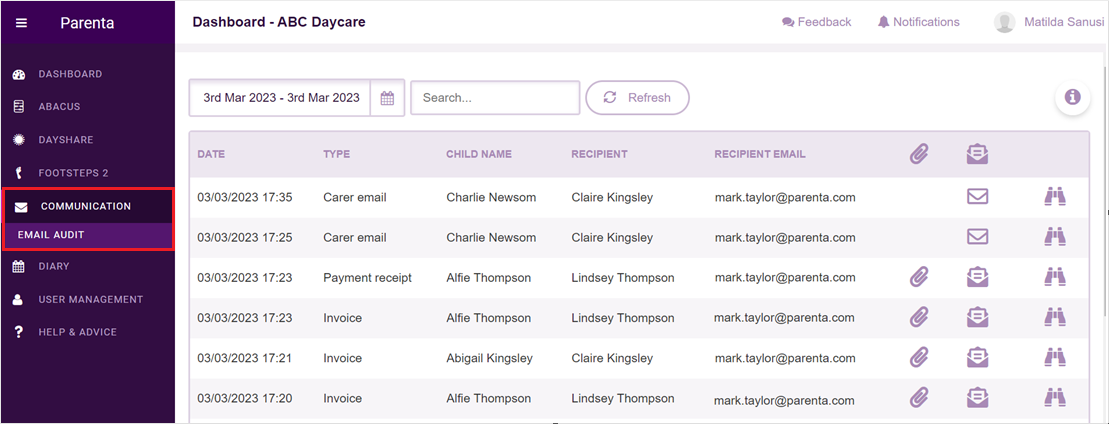This screenshot has height=424, width=1109.
Task: Click the Dayshare sun icon
Action: [x=19, y=139]
